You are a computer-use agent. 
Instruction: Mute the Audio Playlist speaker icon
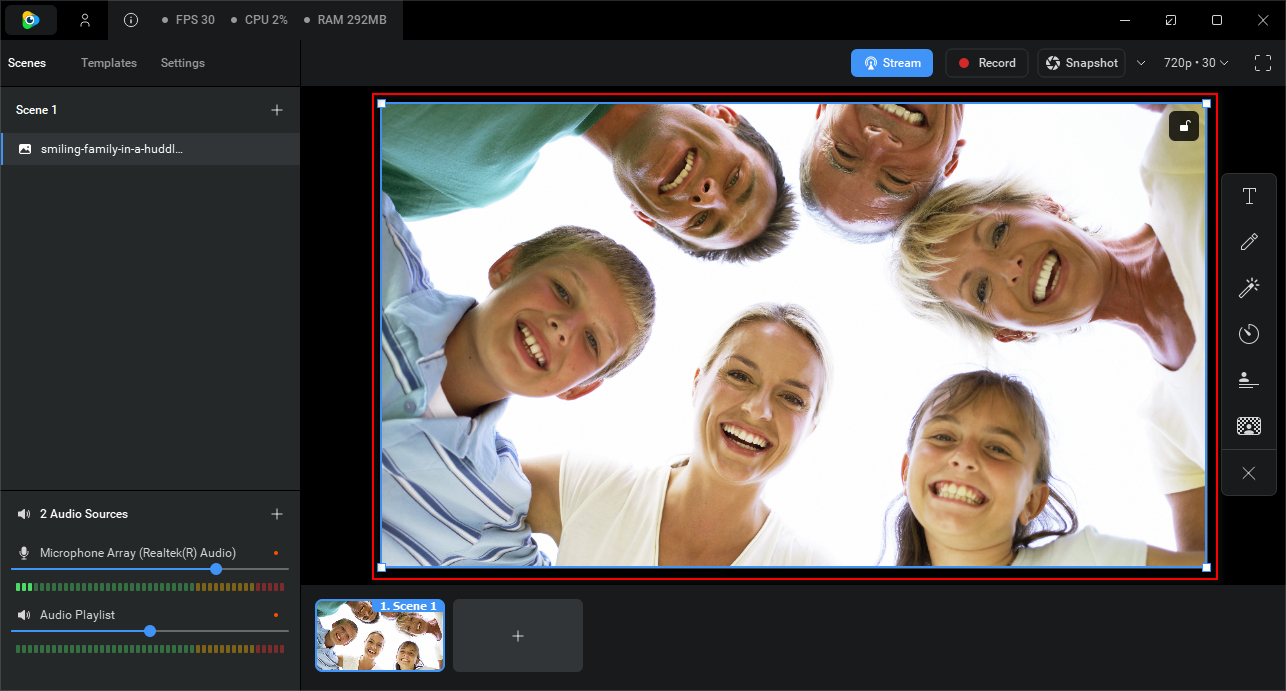(24, 615)
